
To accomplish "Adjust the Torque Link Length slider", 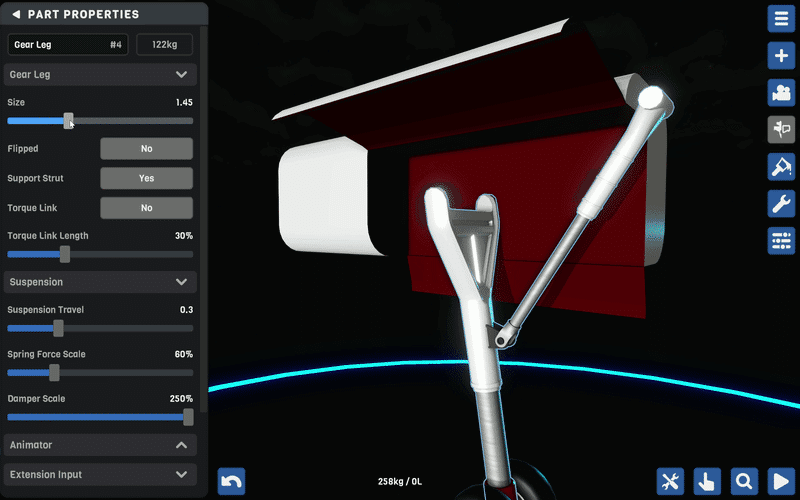I will pos(100,254).
